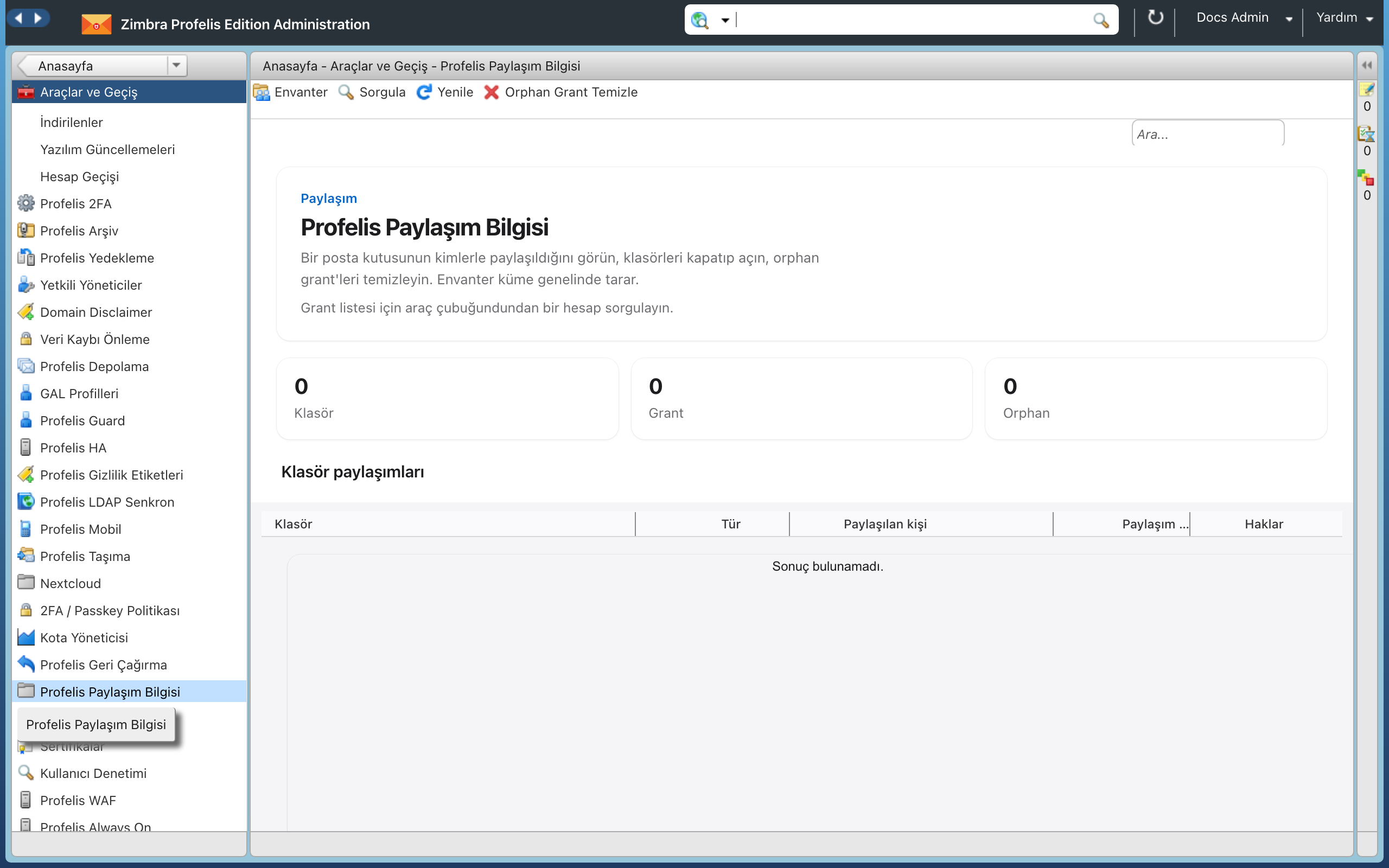Click the Paylaşım breadcrumb link in card
This screenshot has height=868, width=1389.
[x=328, y=198]
